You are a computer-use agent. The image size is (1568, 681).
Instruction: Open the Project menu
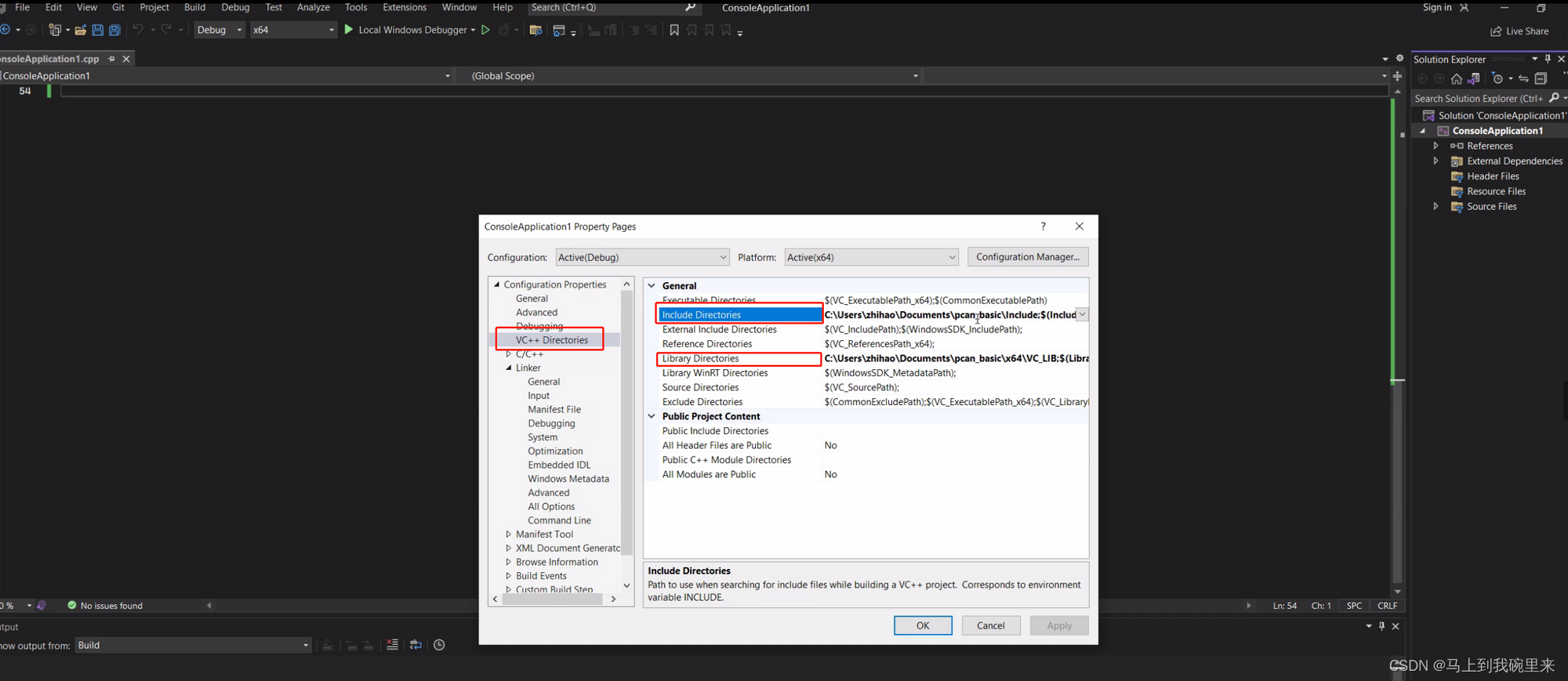154,7
